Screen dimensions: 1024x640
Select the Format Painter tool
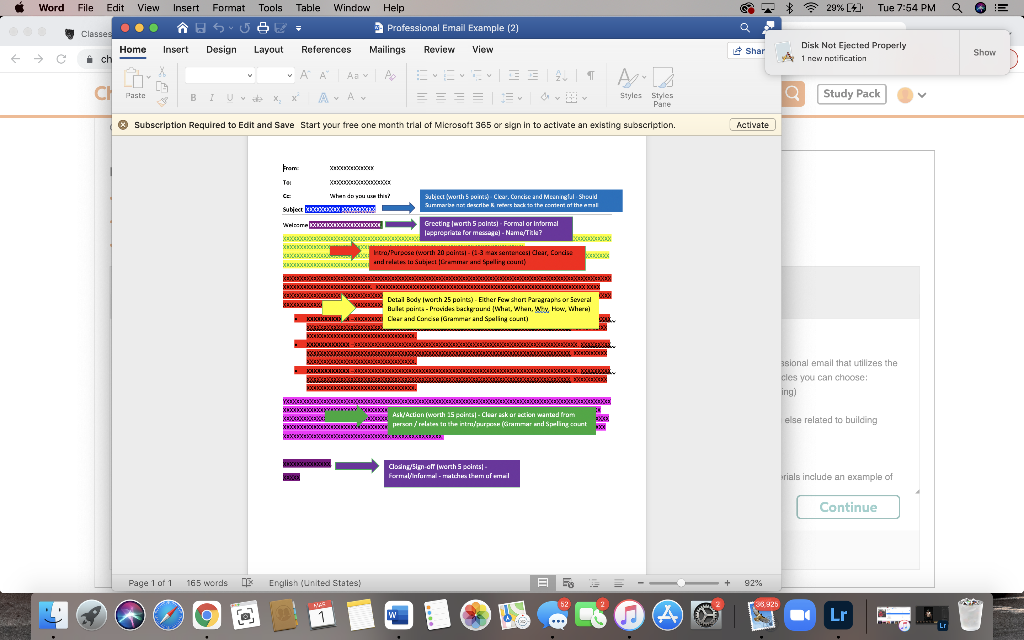coord(163,100)
